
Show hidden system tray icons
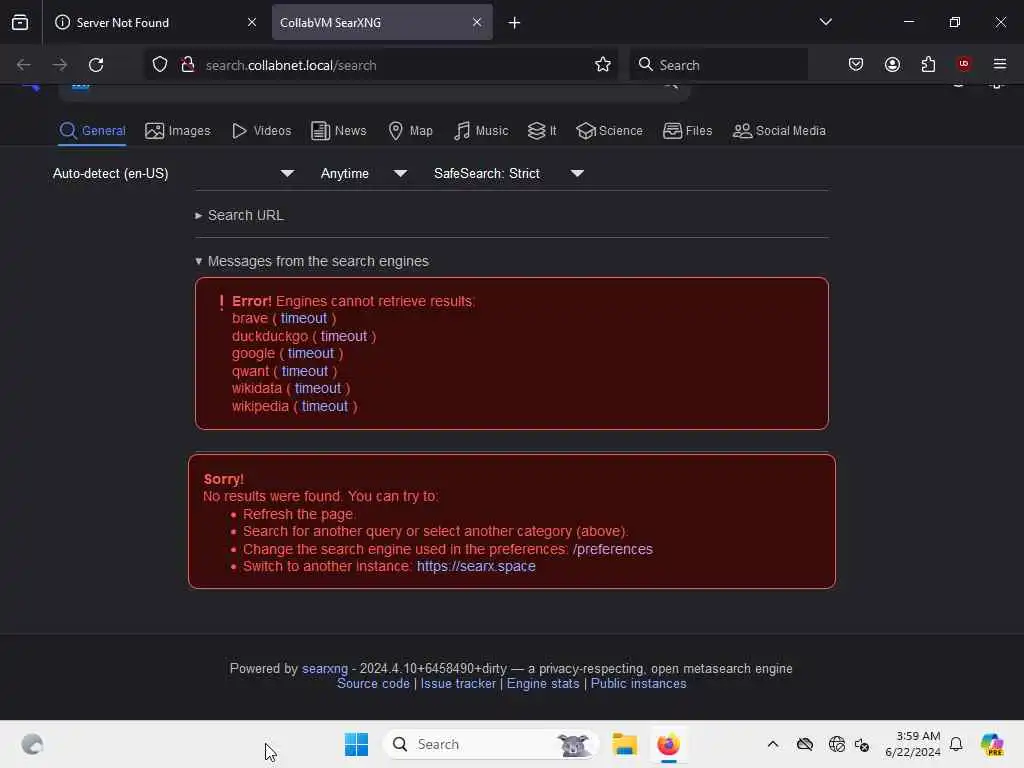click(773, 744)
